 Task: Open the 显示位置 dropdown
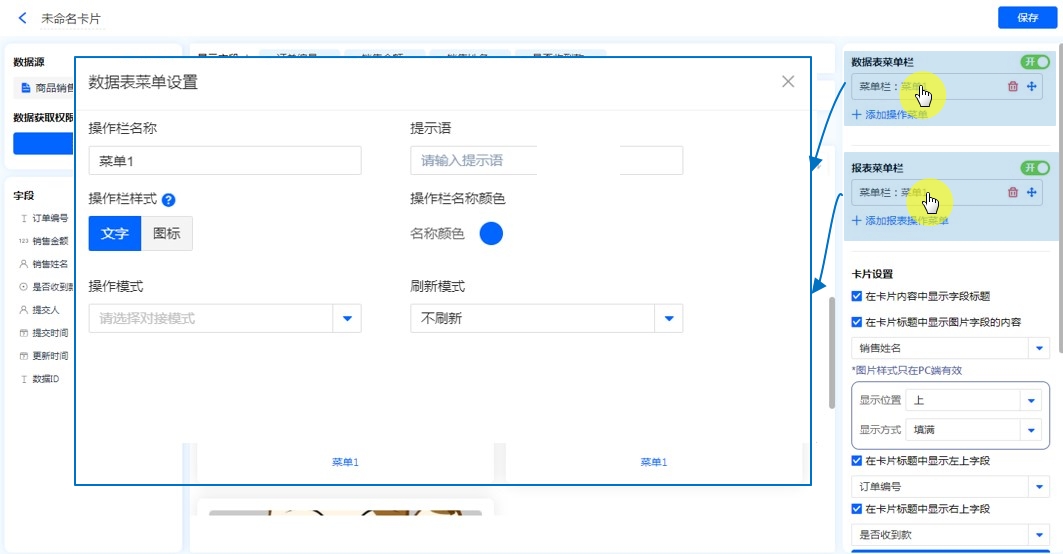(1031, 400)
